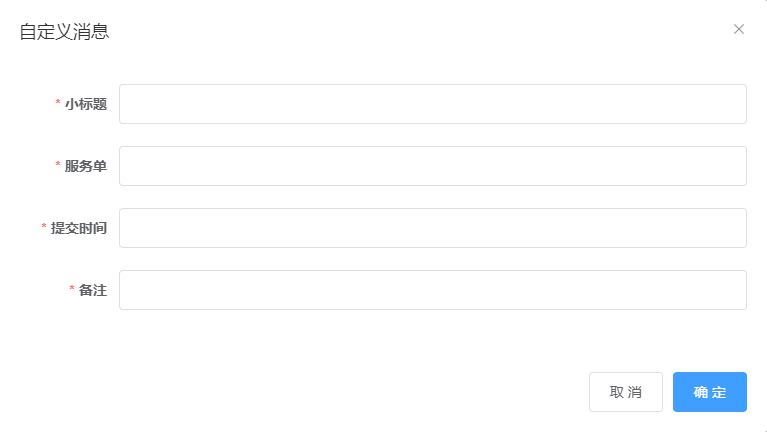Dismiss the form using 取消
The height and width of the screenshot is (432, 767).
pyautogui.click(x=625, y=392)
